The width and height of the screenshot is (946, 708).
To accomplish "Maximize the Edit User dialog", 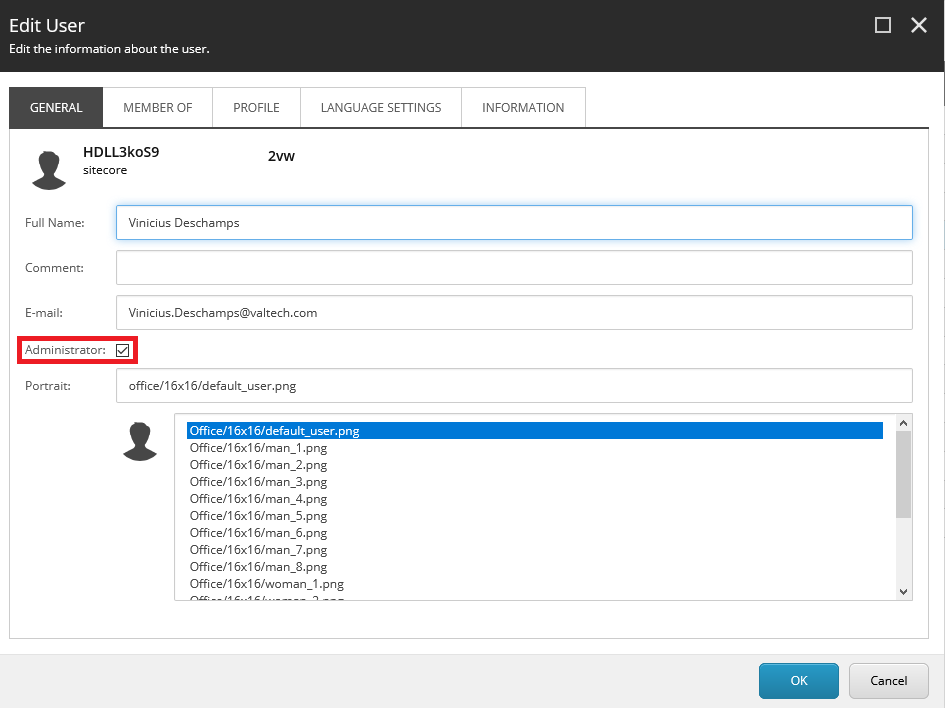I will tap(883, 25).
